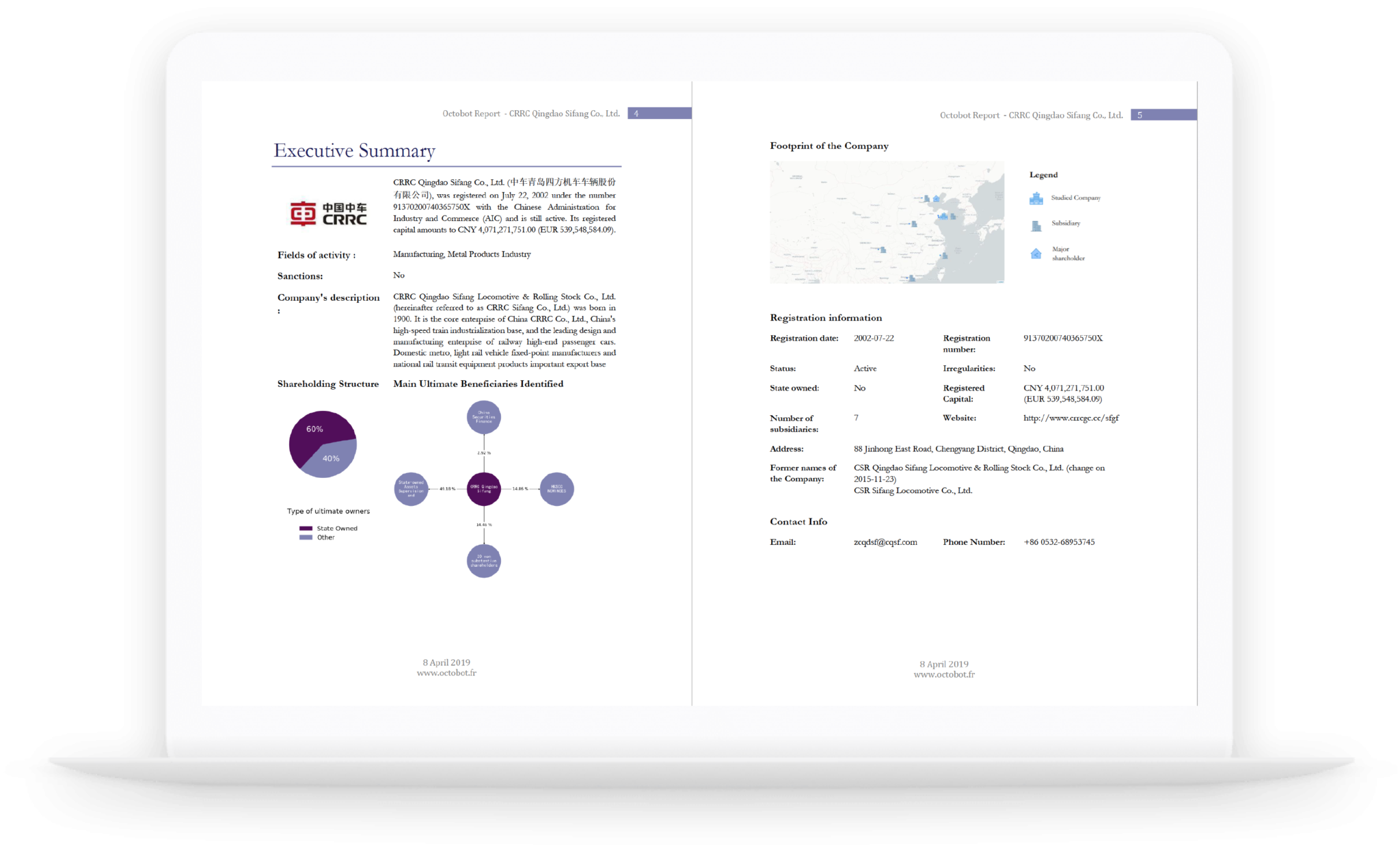Click the 2.92 % edge label
1400x852 pixels.
point(484,453)
